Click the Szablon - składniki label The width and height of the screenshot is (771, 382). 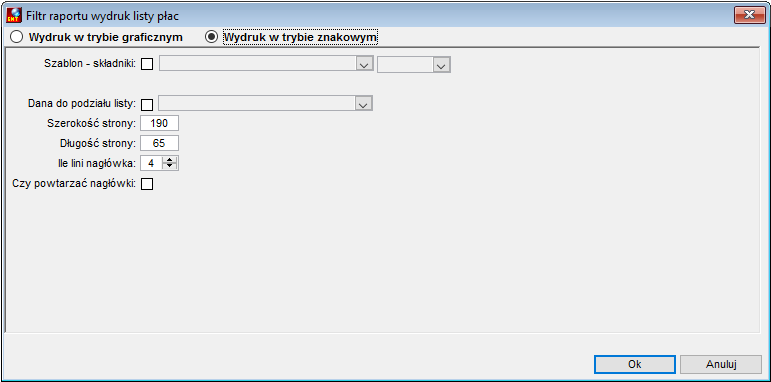(90, 64)
